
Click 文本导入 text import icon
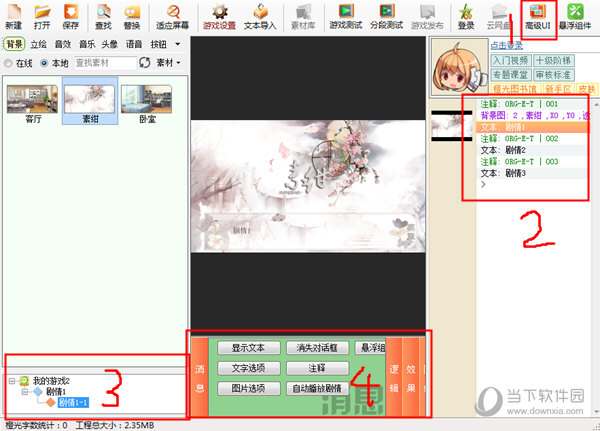[x=260, y=16]
